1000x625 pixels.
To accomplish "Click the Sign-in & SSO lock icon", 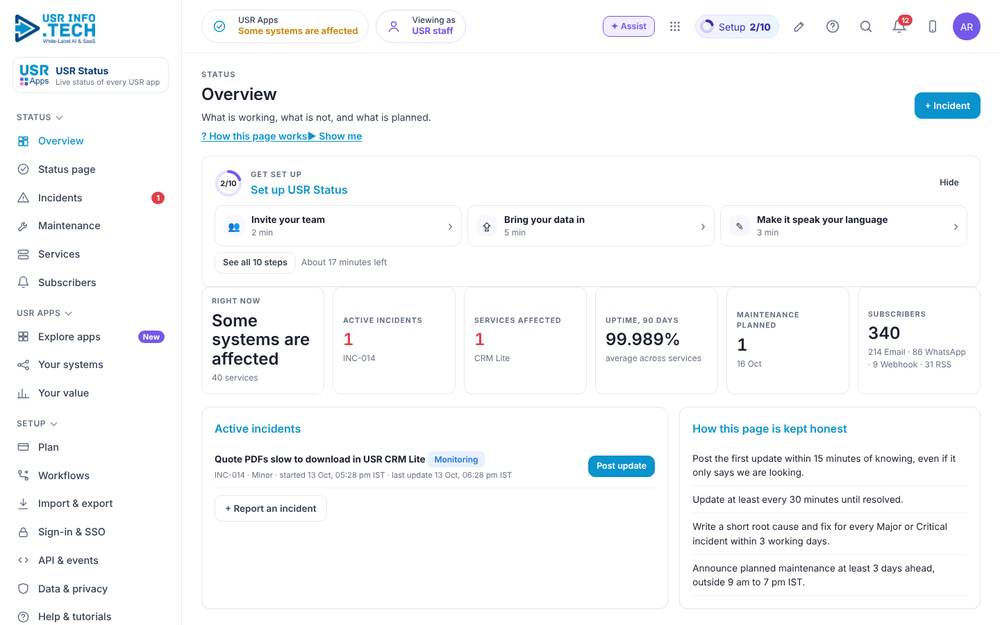I will [23, 532].
